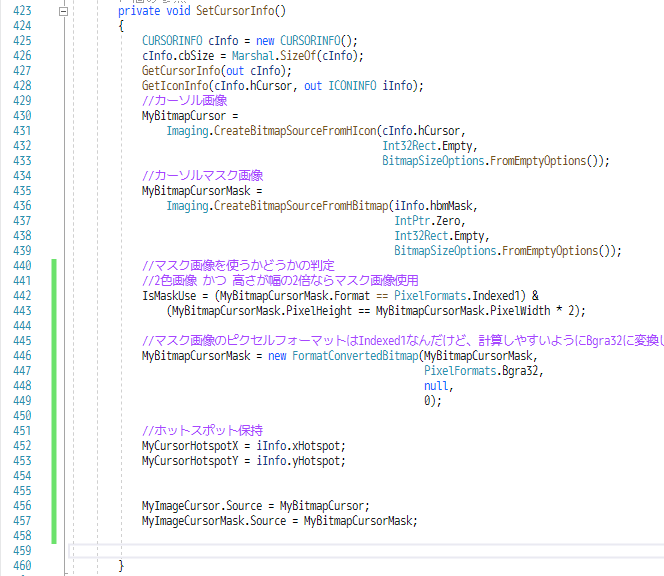The width and height of the screenshot is (664, 576).
Task: Click 'ICONINFO' type on line 428
Action: point(352,86)
